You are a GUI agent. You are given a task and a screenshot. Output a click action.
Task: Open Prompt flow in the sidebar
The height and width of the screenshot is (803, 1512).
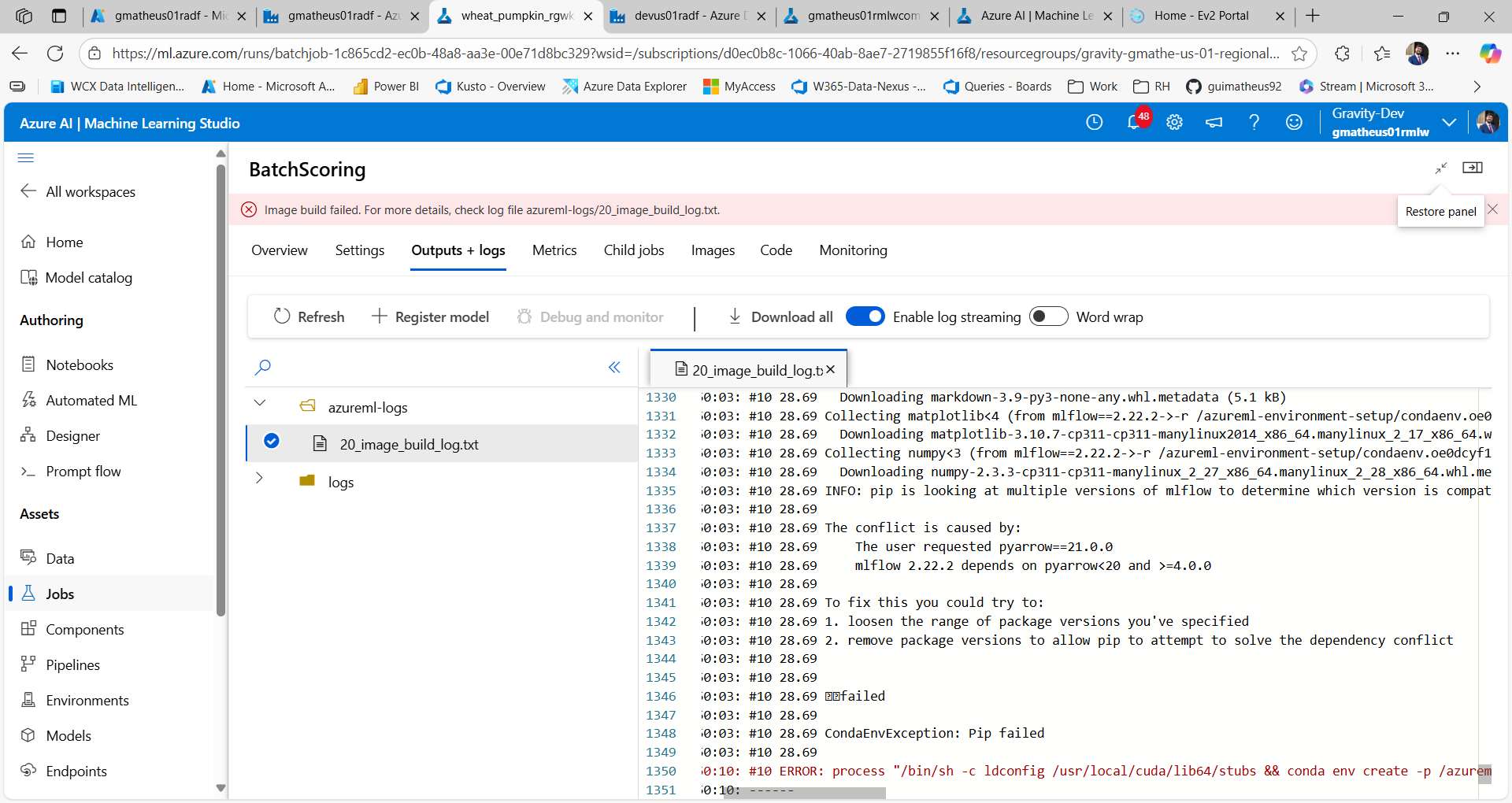[71, 471]
